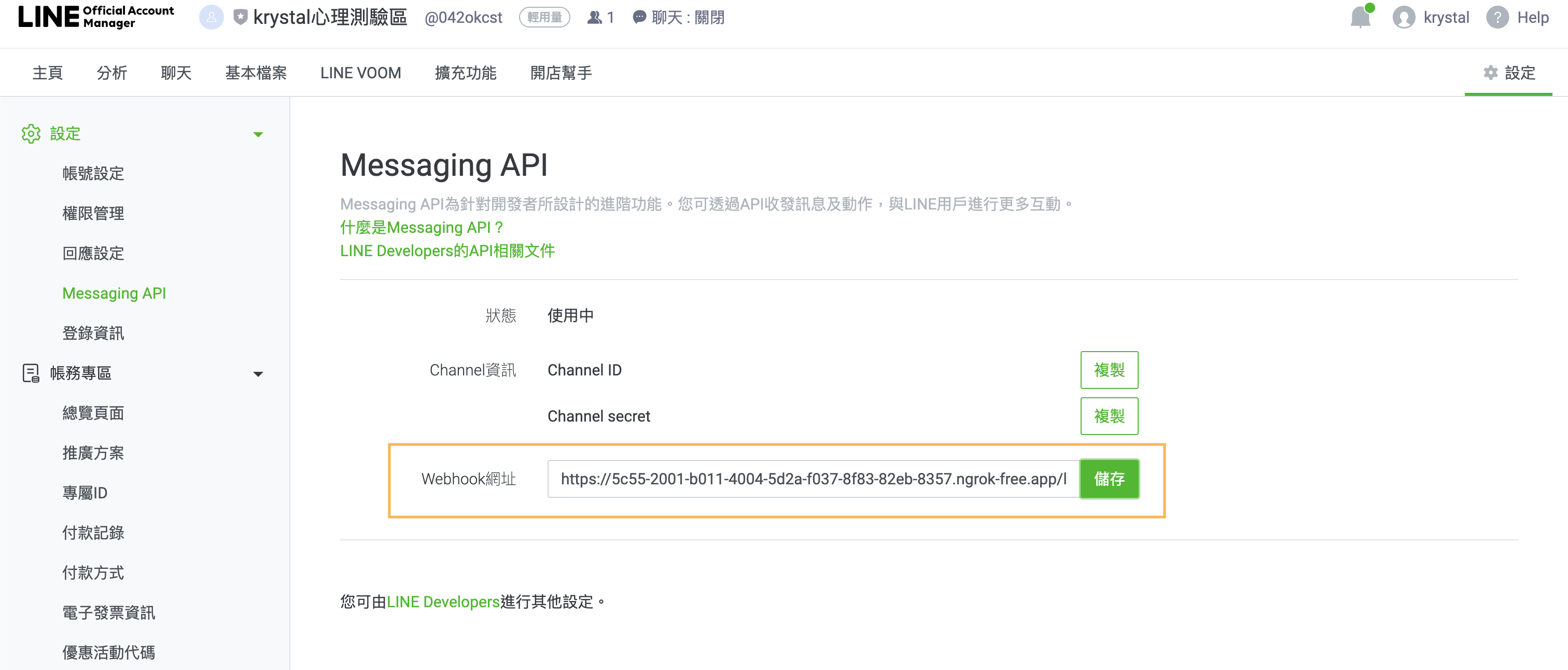Open the krystal user profile icon
Image resolution: width=1568 pixels, height=670 pixels.
coord(1404,17)
